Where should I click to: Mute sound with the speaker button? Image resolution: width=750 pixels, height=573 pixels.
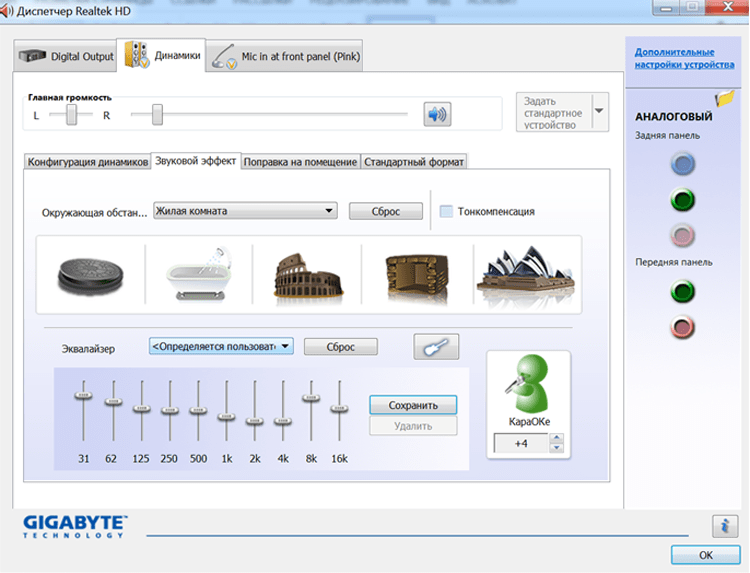point(436,115)
